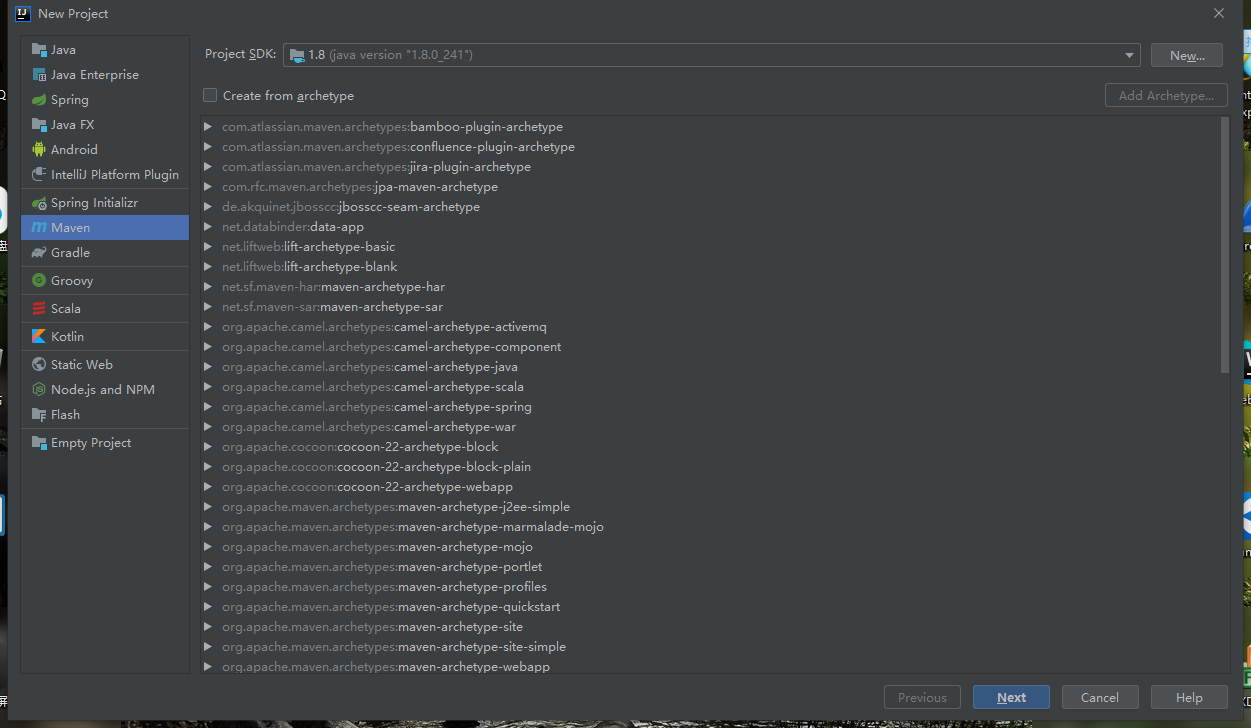Select Static Web project type label
Screen dimensions: 1251x728
[x=82, y=365]
